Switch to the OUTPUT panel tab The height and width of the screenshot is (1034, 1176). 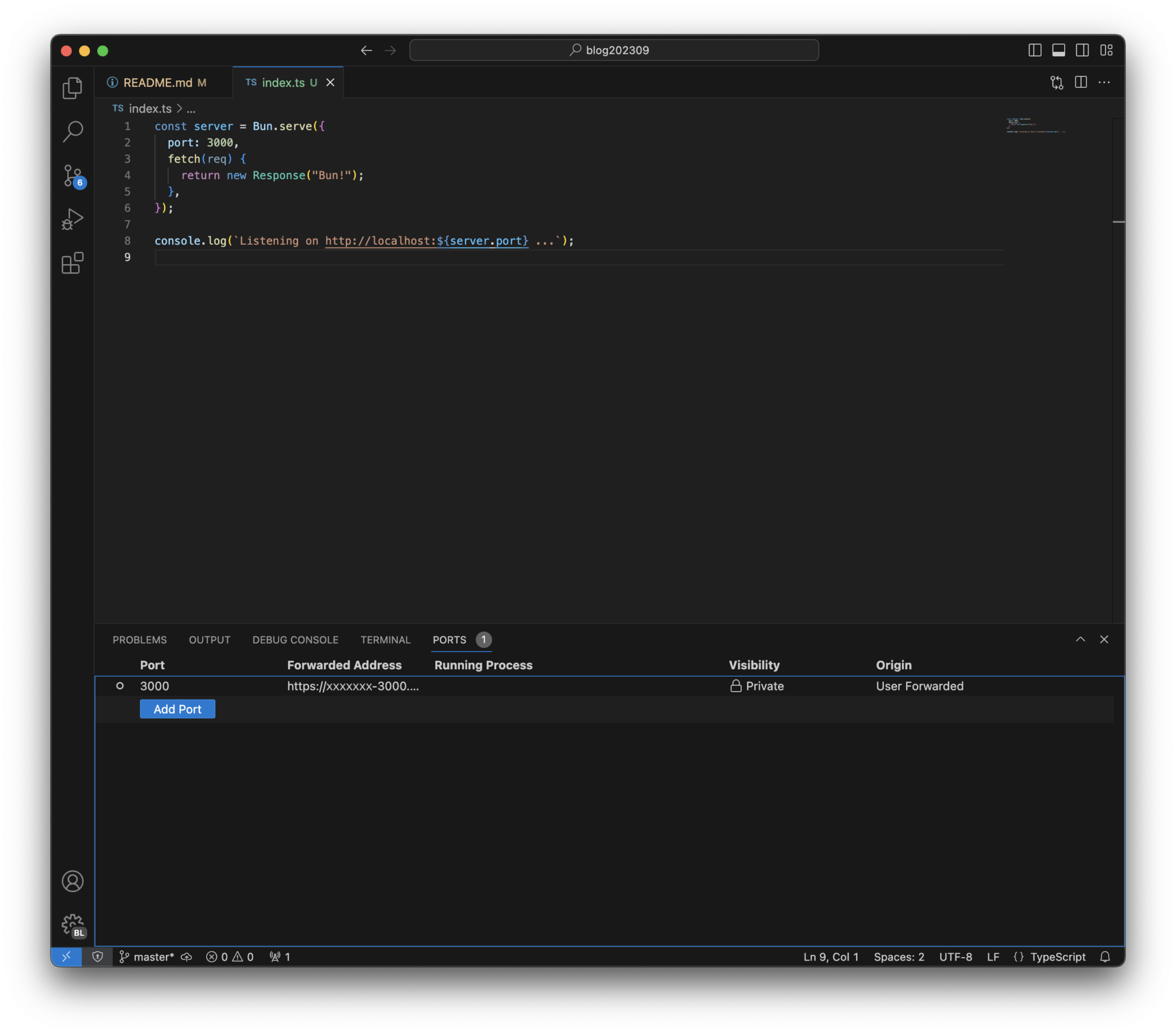(210, 639)
